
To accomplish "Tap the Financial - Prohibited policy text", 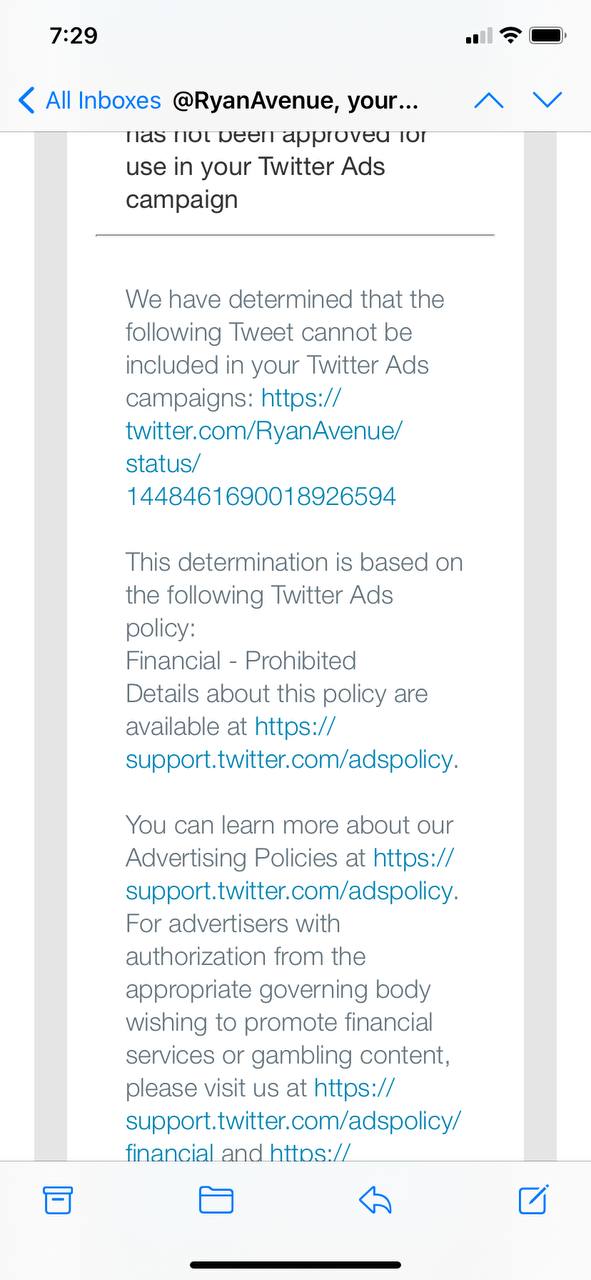I will [x=241, y=661].
